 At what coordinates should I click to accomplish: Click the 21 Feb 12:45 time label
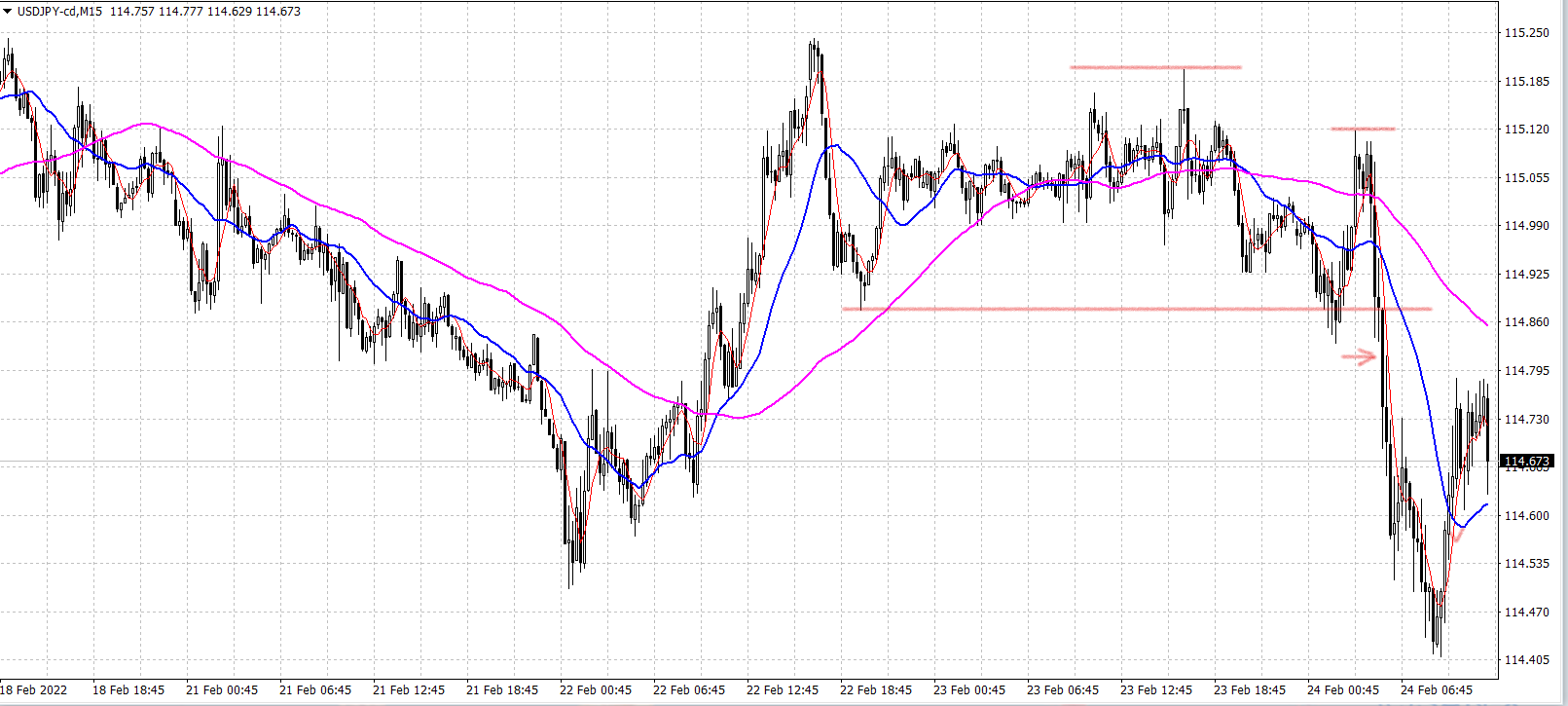tap(409, 689)
